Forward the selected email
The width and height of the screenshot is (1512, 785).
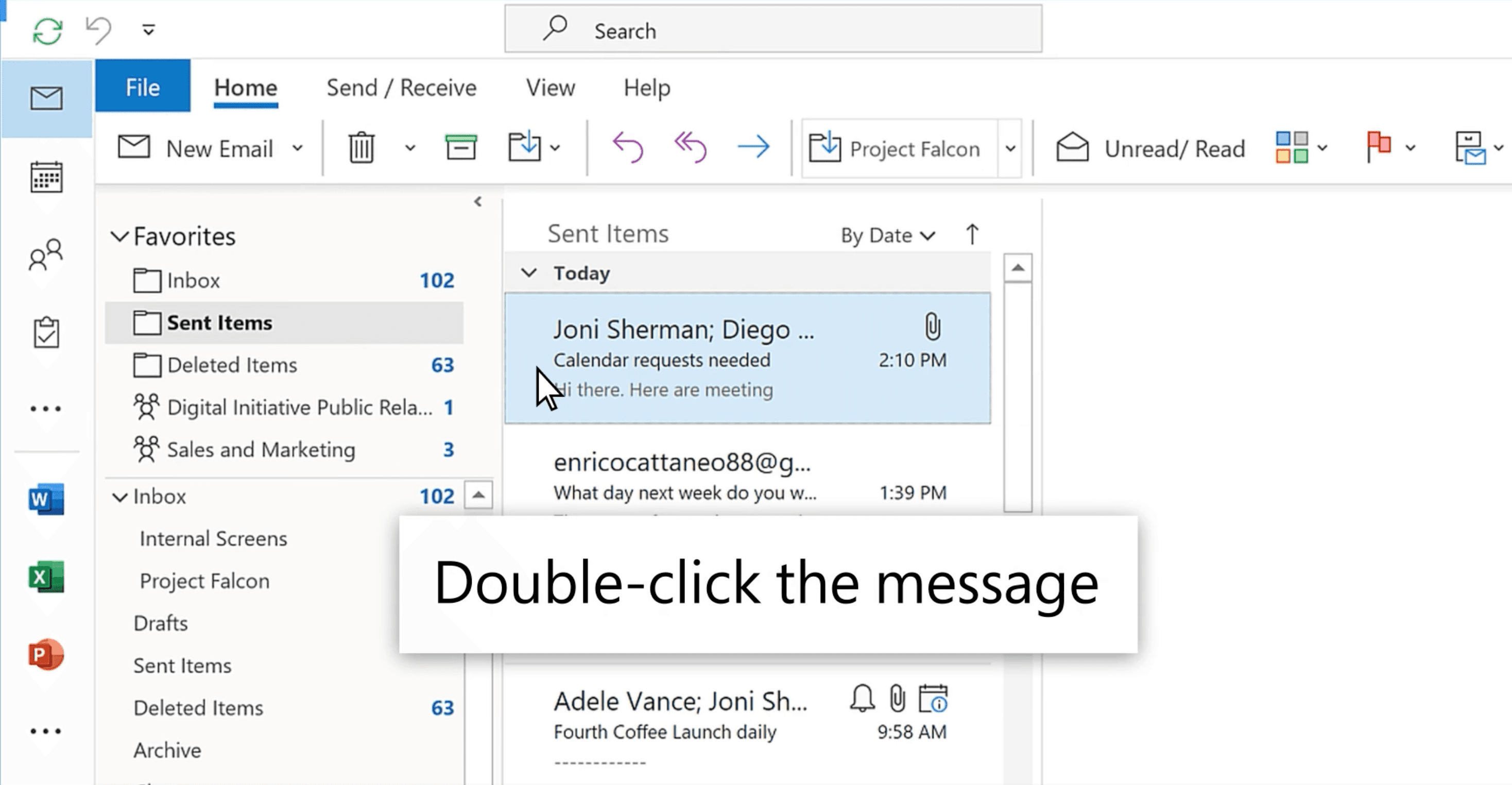[x=753, y=147]
